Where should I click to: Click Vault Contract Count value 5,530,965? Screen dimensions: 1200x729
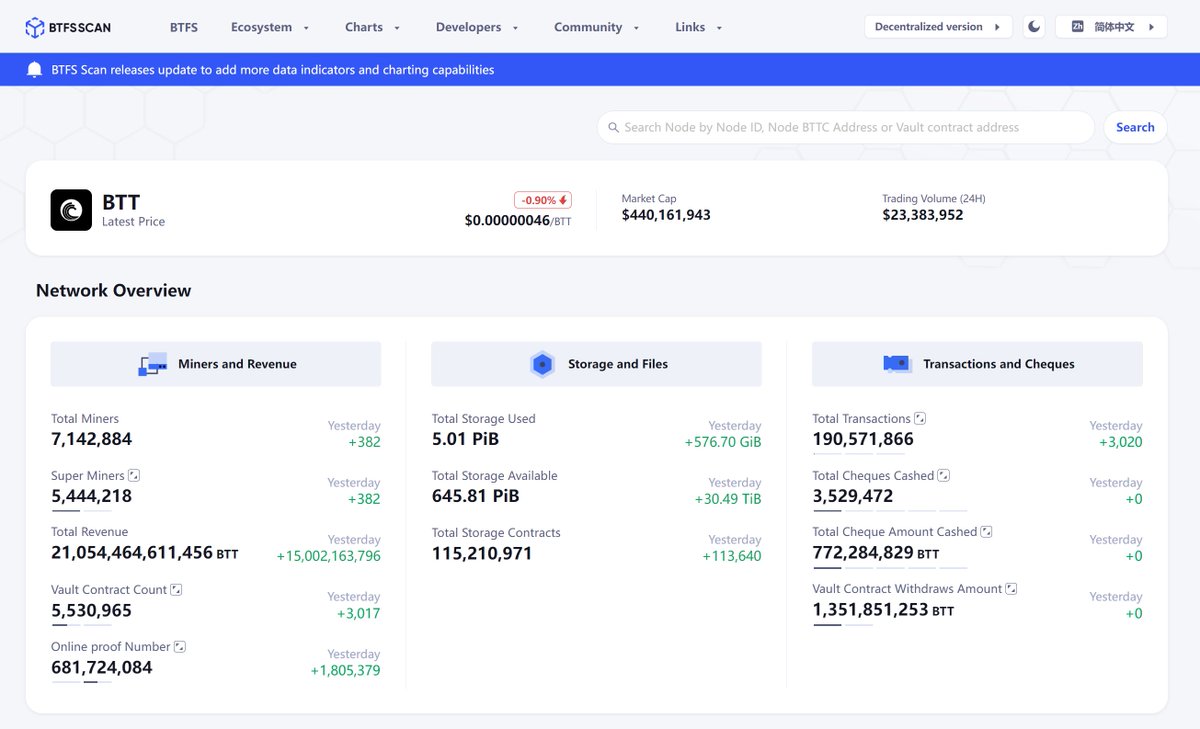point(92,610)
